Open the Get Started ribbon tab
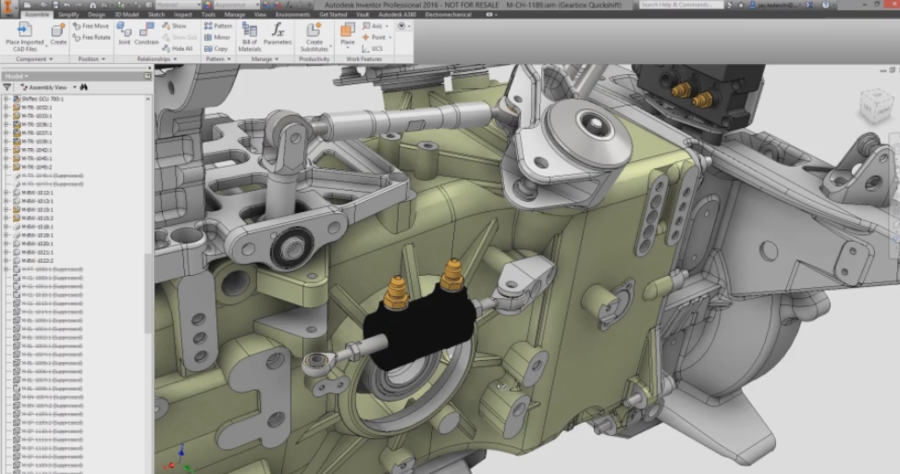900x474 pixels. (333, 14)
